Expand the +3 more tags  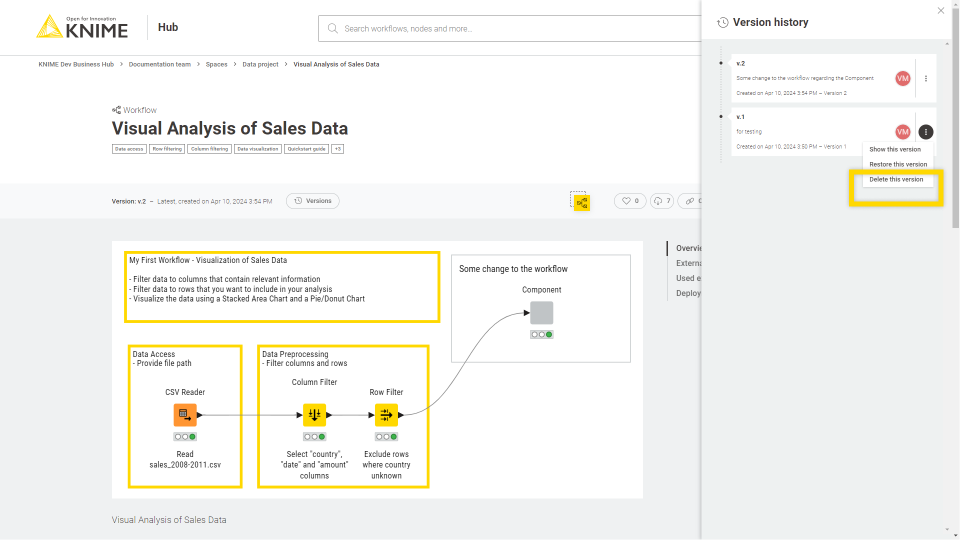(338, 149)
